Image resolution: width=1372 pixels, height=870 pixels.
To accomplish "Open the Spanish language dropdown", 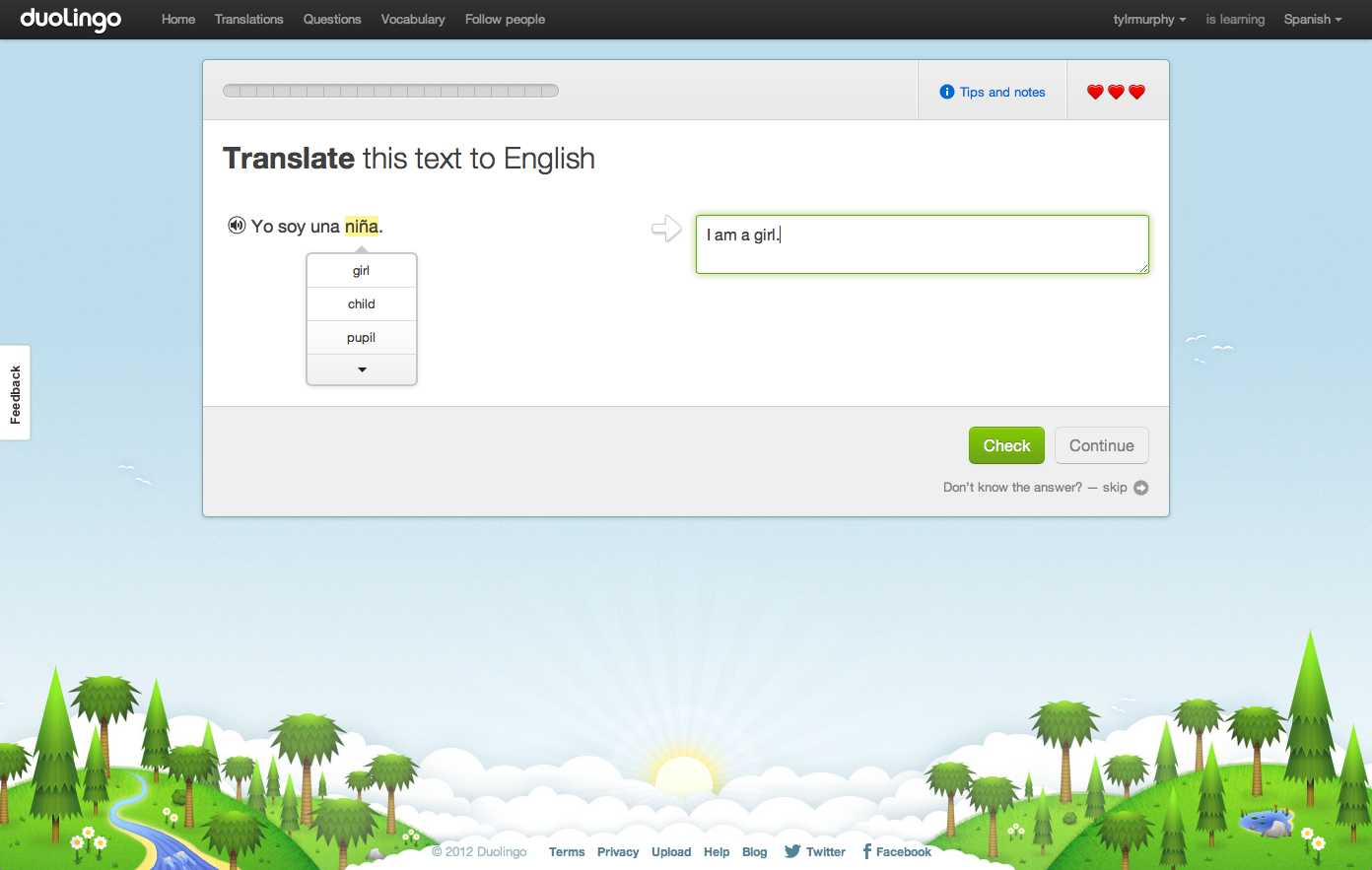I will pyautogui.click(x=1312, y=20).
